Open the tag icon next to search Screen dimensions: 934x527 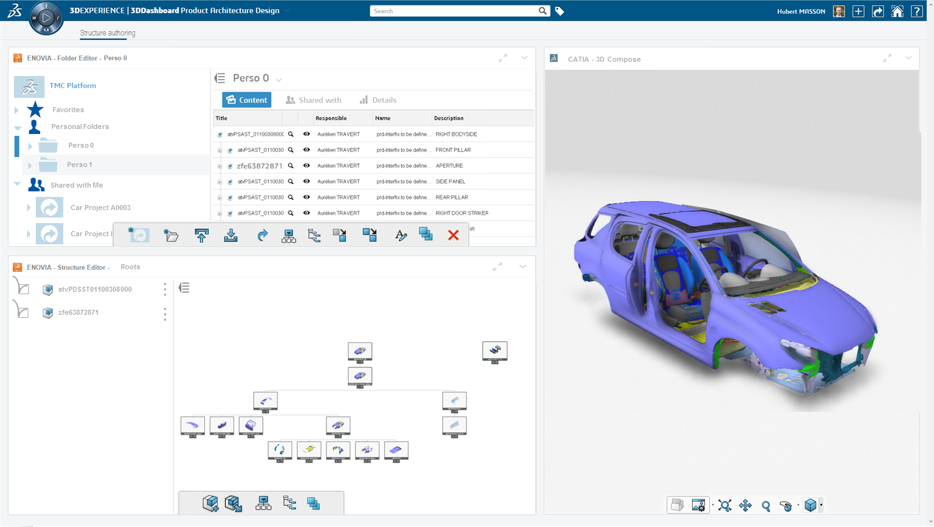tap(559, 11)
